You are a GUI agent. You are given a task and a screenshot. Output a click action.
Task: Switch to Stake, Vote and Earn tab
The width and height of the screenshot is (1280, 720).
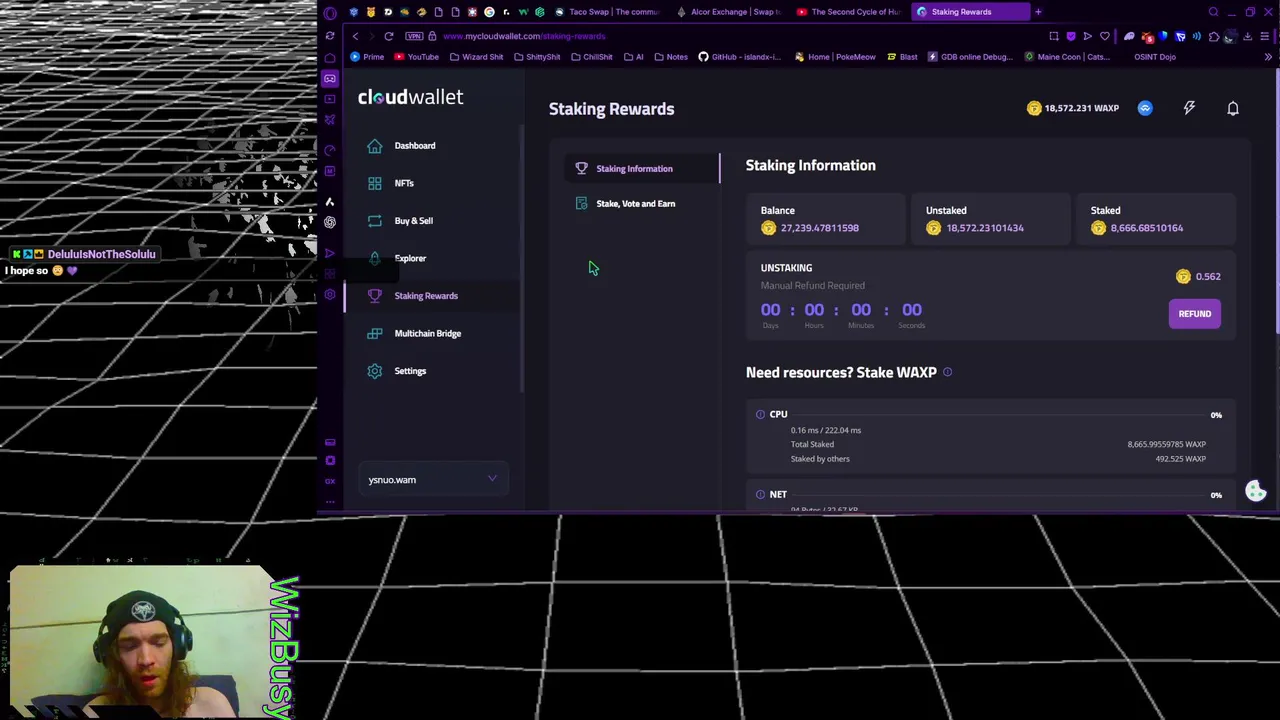tap(635, 204)
